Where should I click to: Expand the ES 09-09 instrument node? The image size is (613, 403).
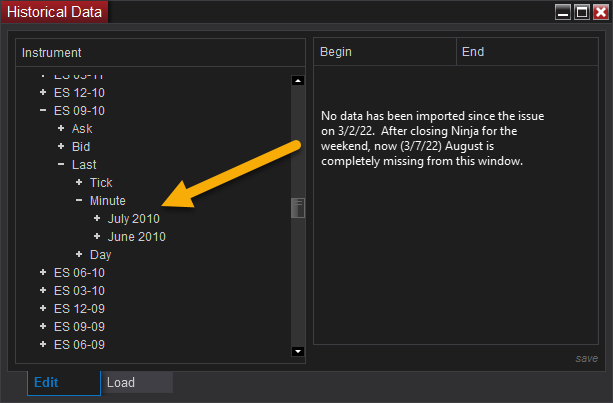coord(43,326)
